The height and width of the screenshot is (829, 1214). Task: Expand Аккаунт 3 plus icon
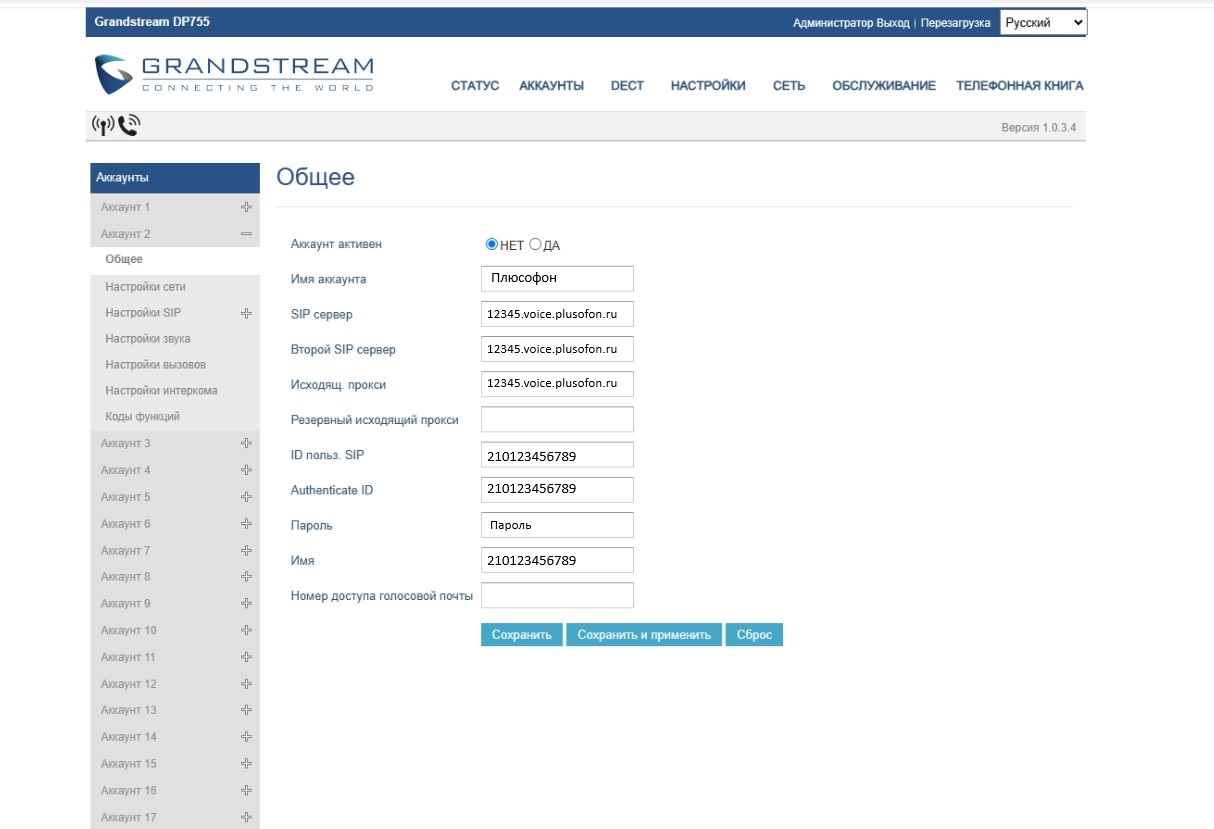coord(246,443)
